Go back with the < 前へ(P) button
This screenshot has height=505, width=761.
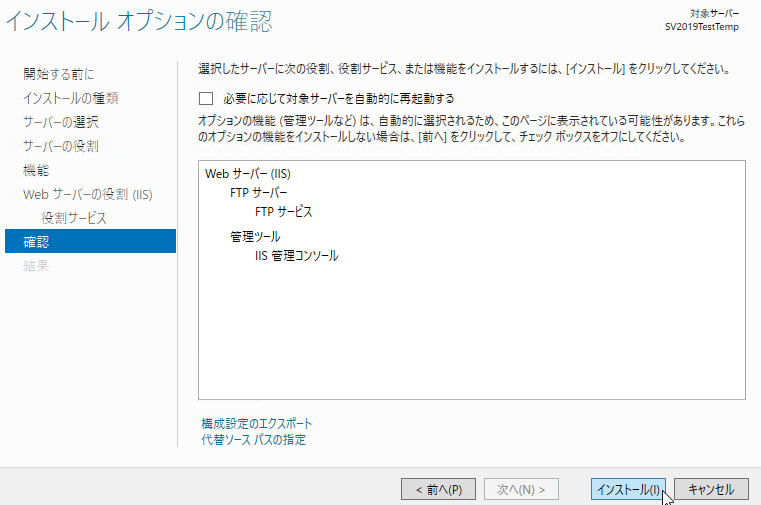pos(438,489)
